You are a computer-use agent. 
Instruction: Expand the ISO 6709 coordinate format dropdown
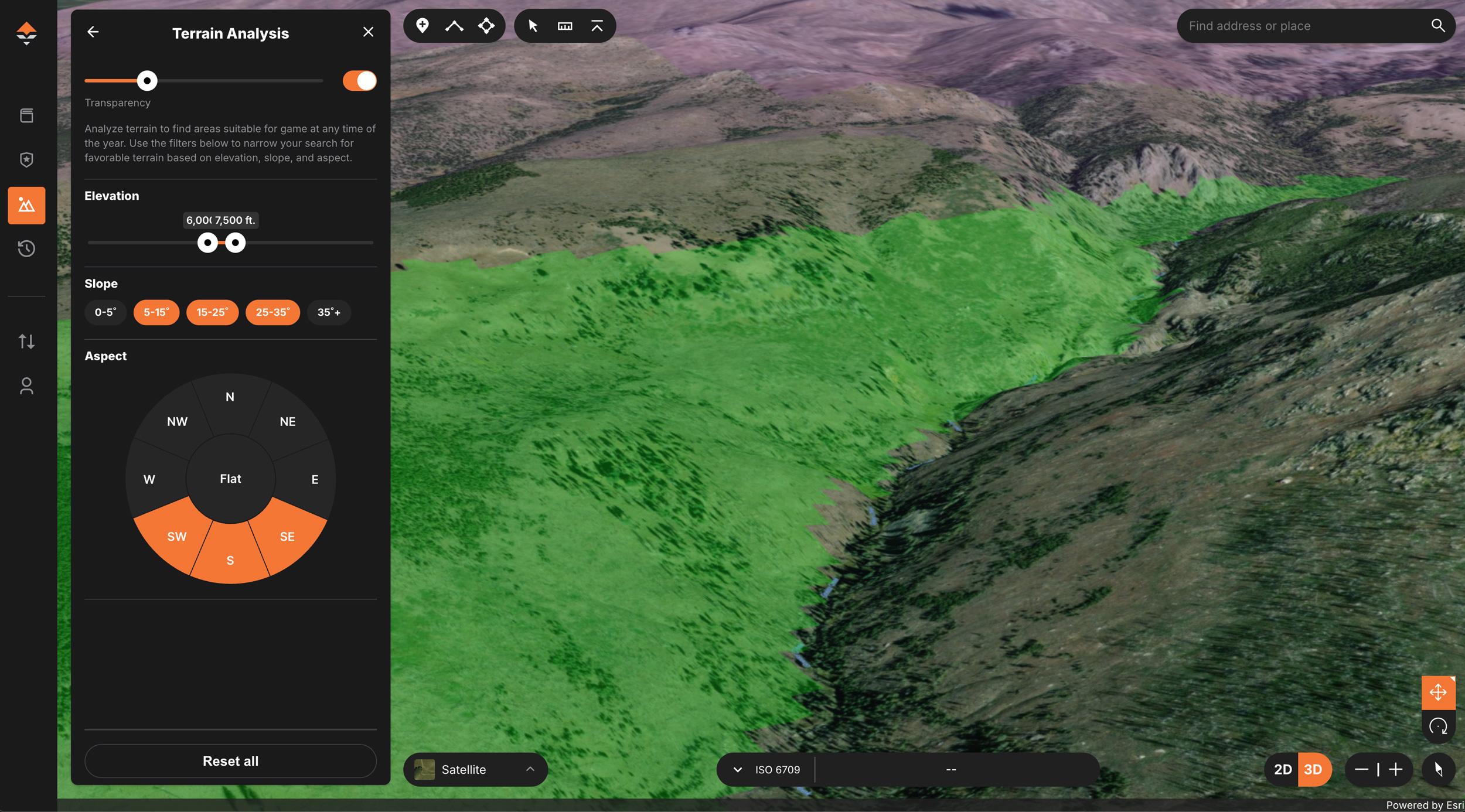[x=738, y=769]
